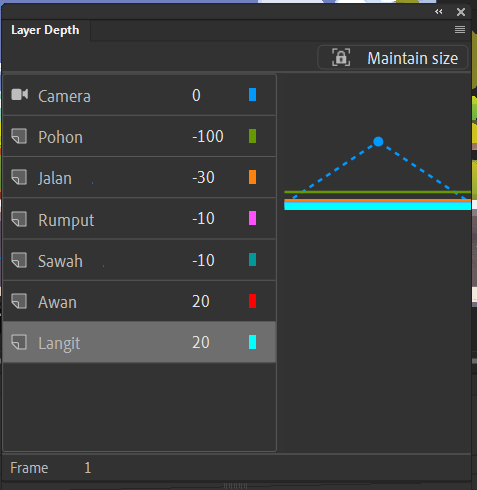Viewport: 477px width, 490px height.
Task: Click the Sawah layer icon
Action: click(19, 260)
